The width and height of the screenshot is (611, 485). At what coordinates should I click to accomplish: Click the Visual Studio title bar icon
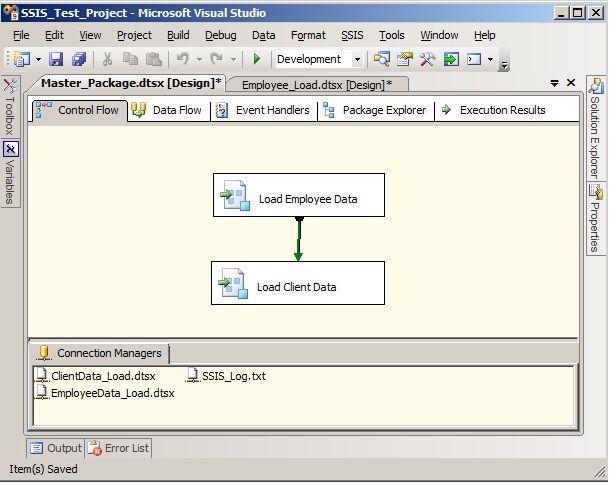click(11, 13)
